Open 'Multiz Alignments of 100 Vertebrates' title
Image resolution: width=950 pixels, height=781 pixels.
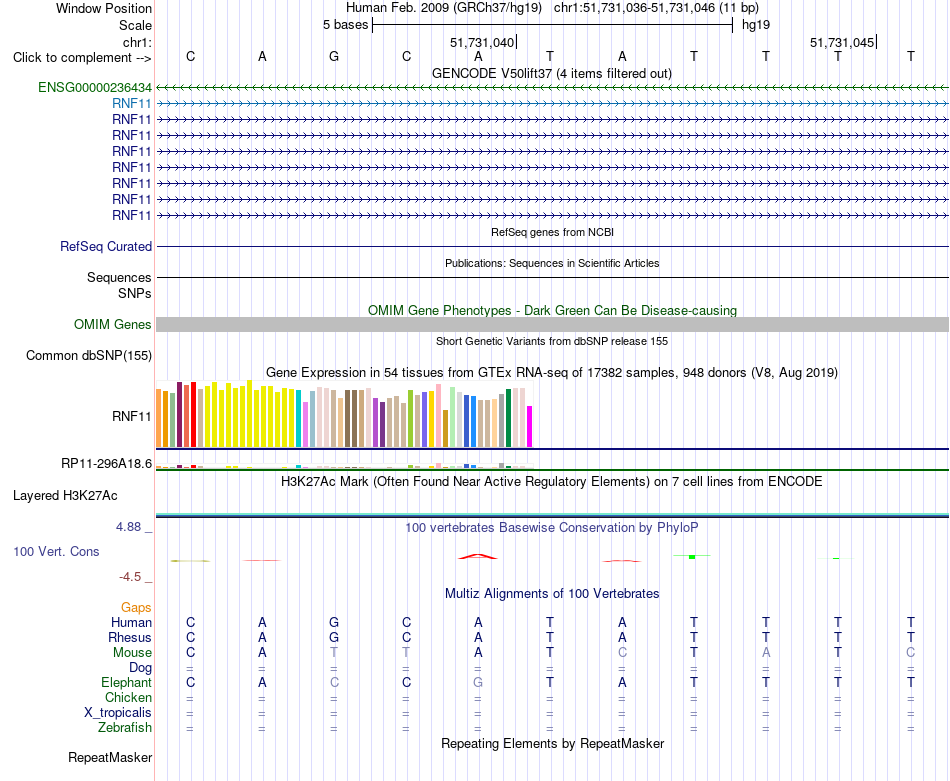tap(552, 594)
